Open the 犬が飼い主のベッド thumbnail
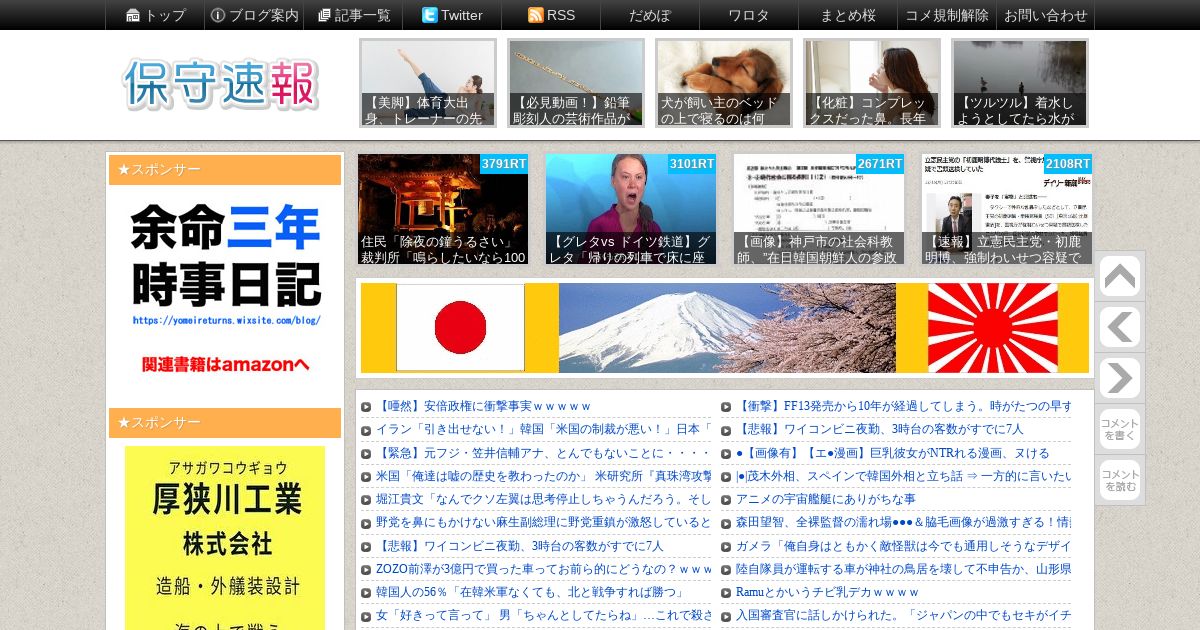 pyautogui.click(x=724, y=83)
